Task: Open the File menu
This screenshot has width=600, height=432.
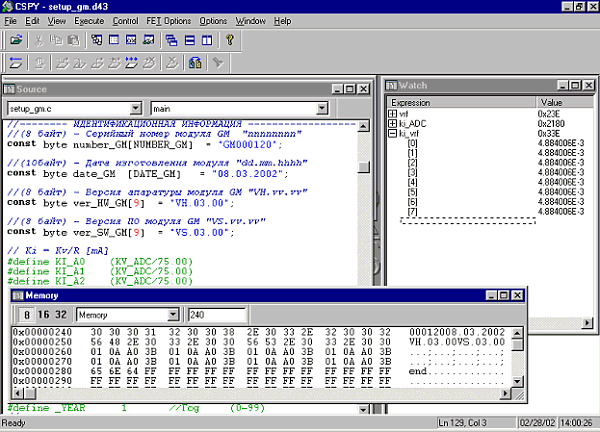Action: pyautogui.click(x=10, y=21)
